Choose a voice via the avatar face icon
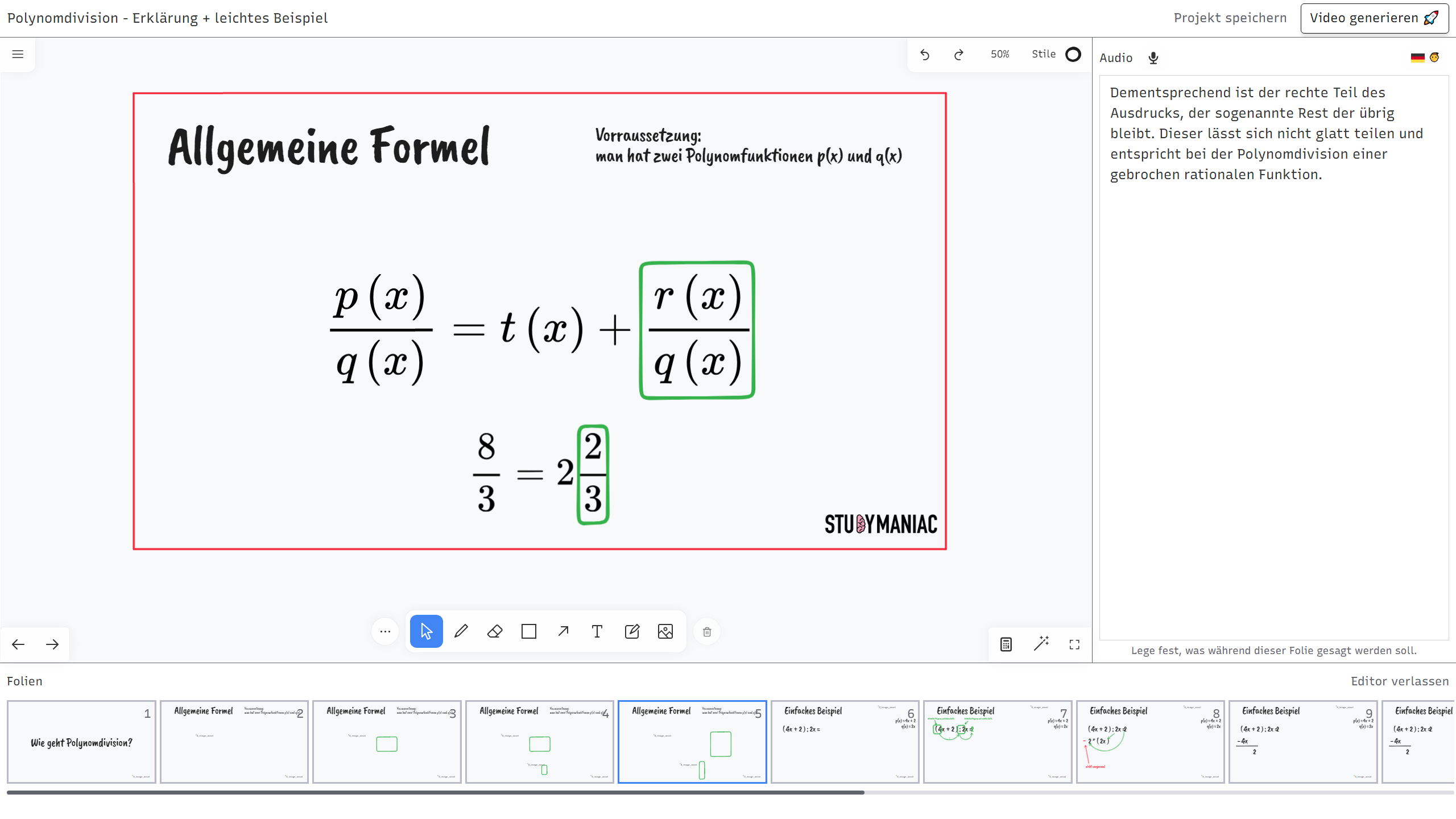 (1435, 57)
